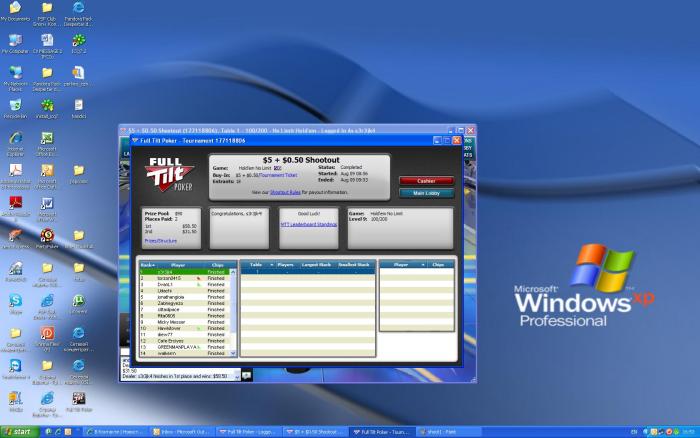
Task: Sort players by the Rank column header
Action: tap(148, 265)
